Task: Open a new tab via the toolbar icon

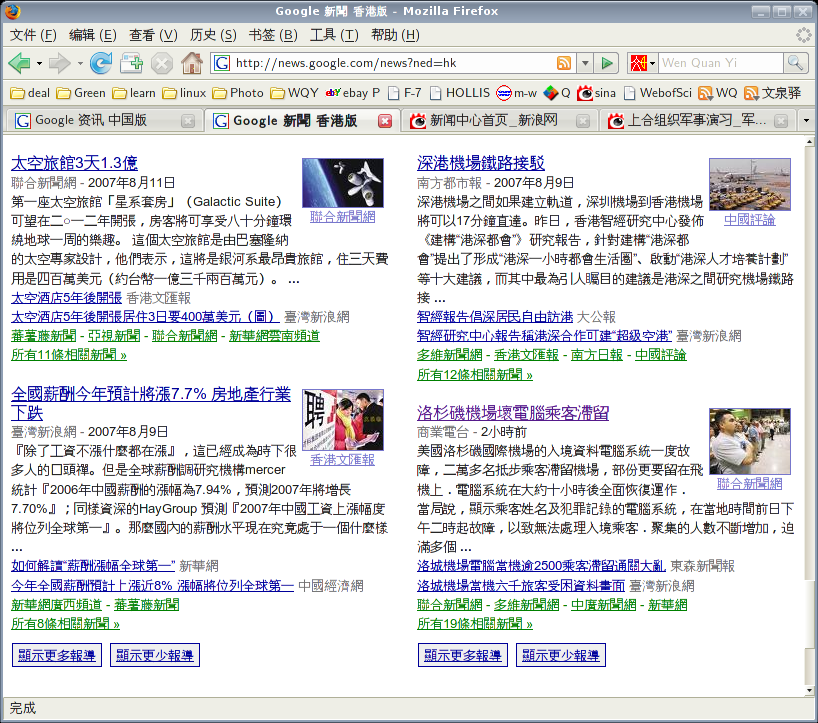Action: click(x=131, y=63)
